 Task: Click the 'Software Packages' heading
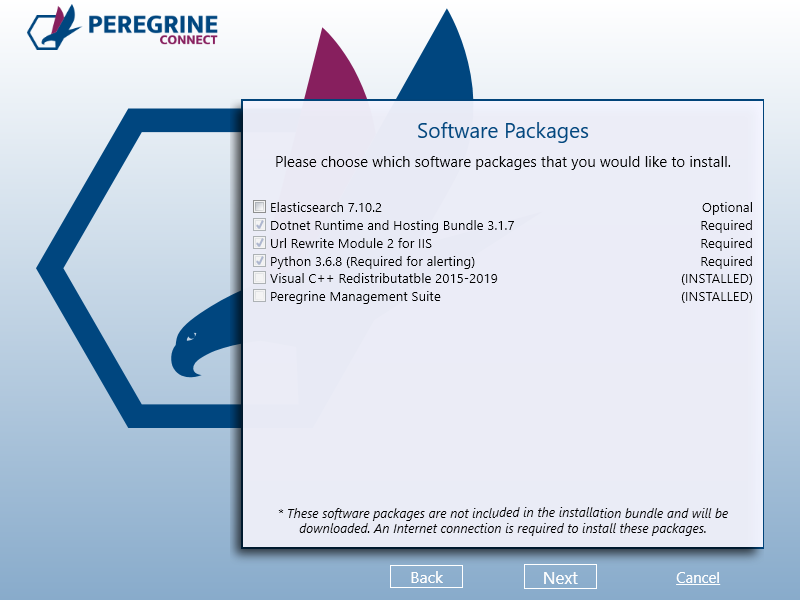point(503,131)
